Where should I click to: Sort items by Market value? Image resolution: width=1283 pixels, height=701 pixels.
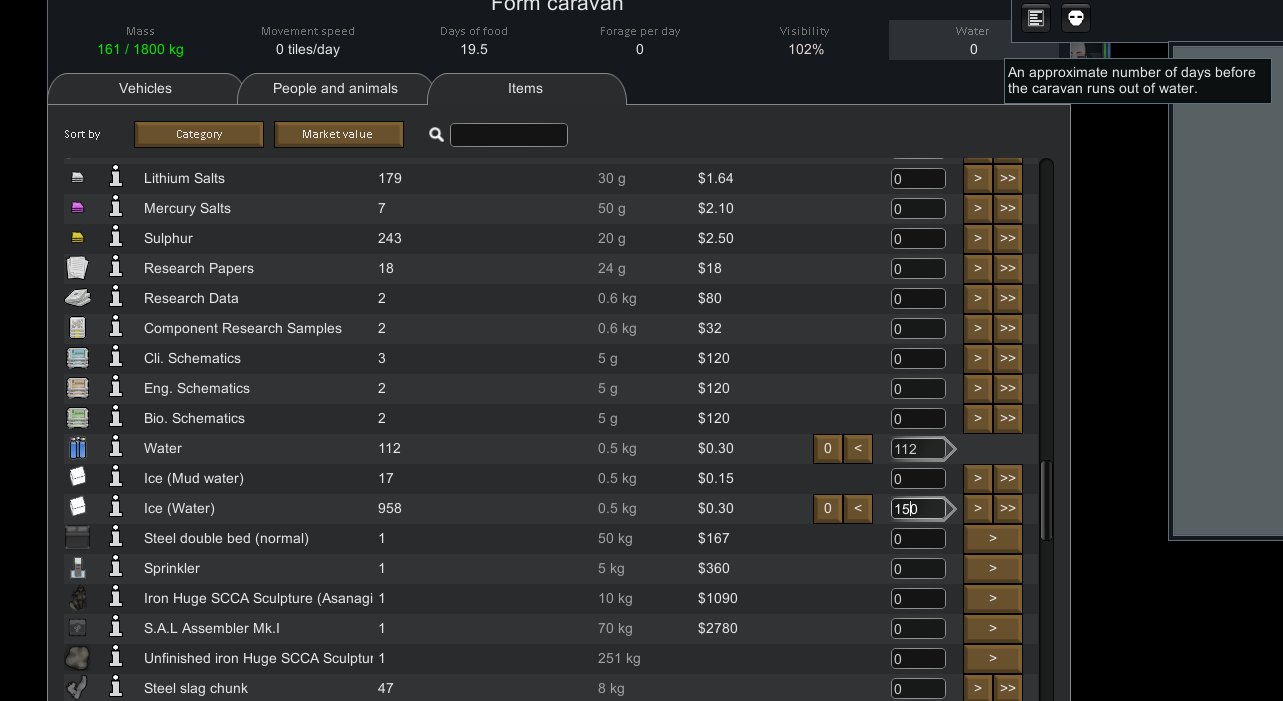(338, 134)
